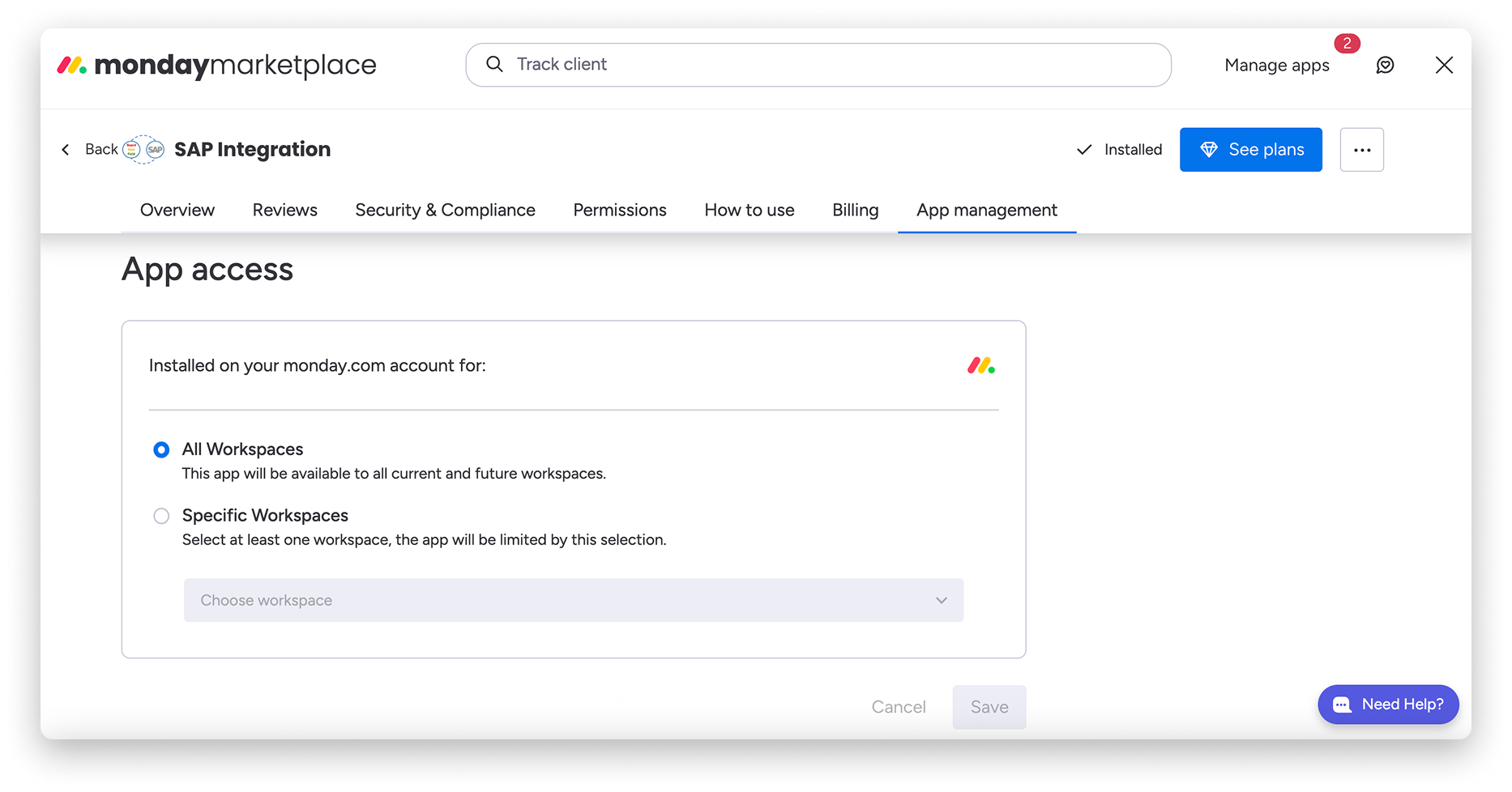Switch to the Reviews tab
Viewport: 1512px width, 792px height.
[x=284, y=211]
